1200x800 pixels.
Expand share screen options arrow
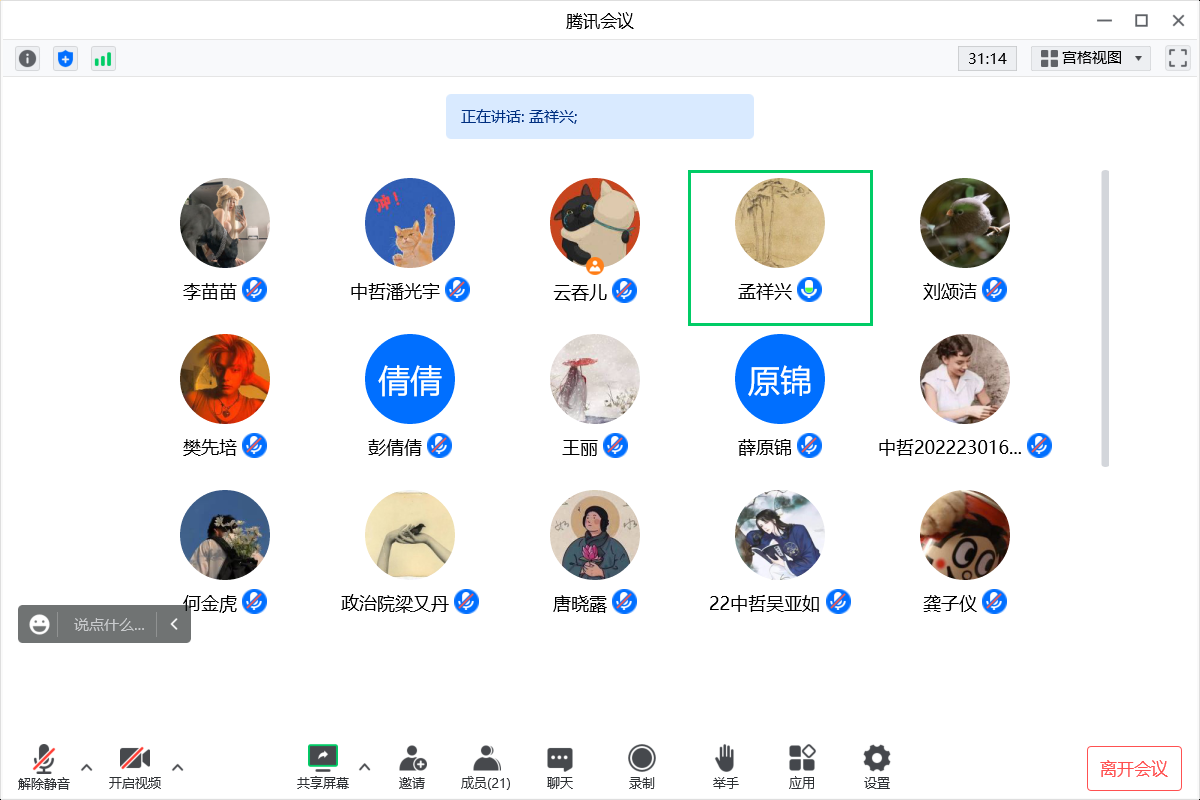(x=365, y=768)
